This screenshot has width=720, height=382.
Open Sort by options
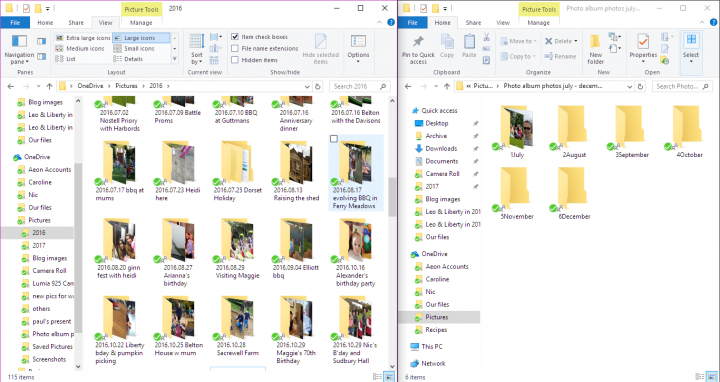tap(197, 49)
